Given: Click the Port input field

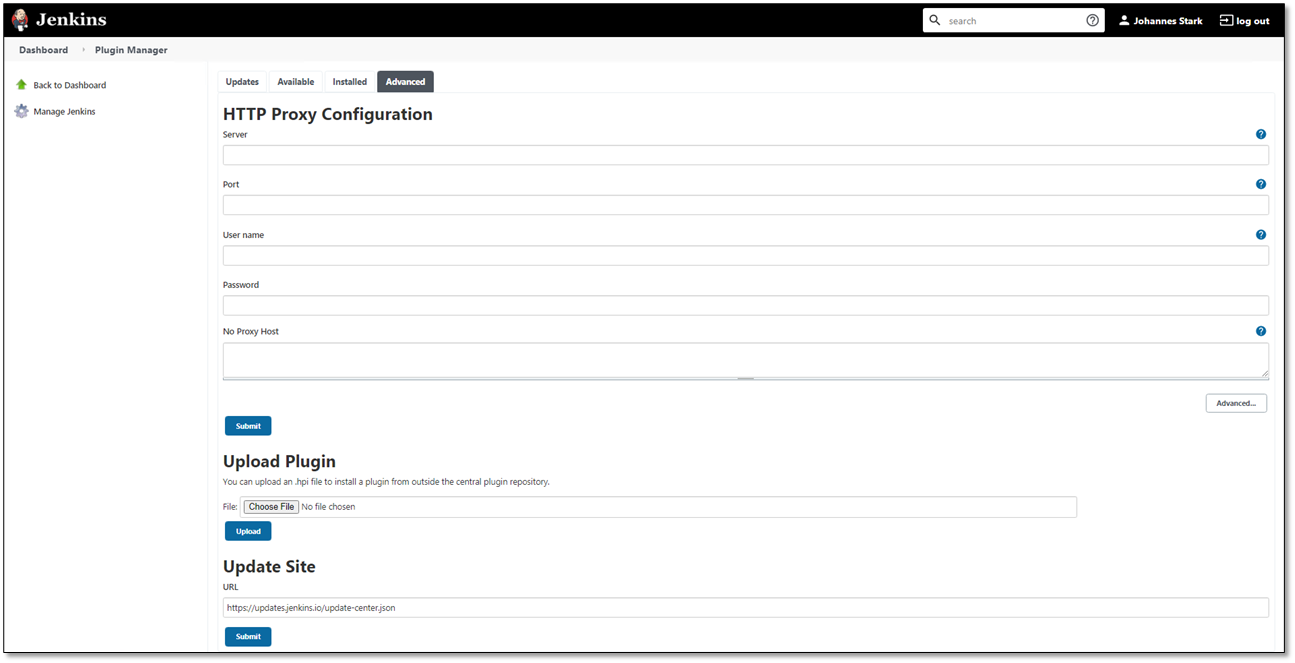Looking at the screenshot, I should point(746,205).
